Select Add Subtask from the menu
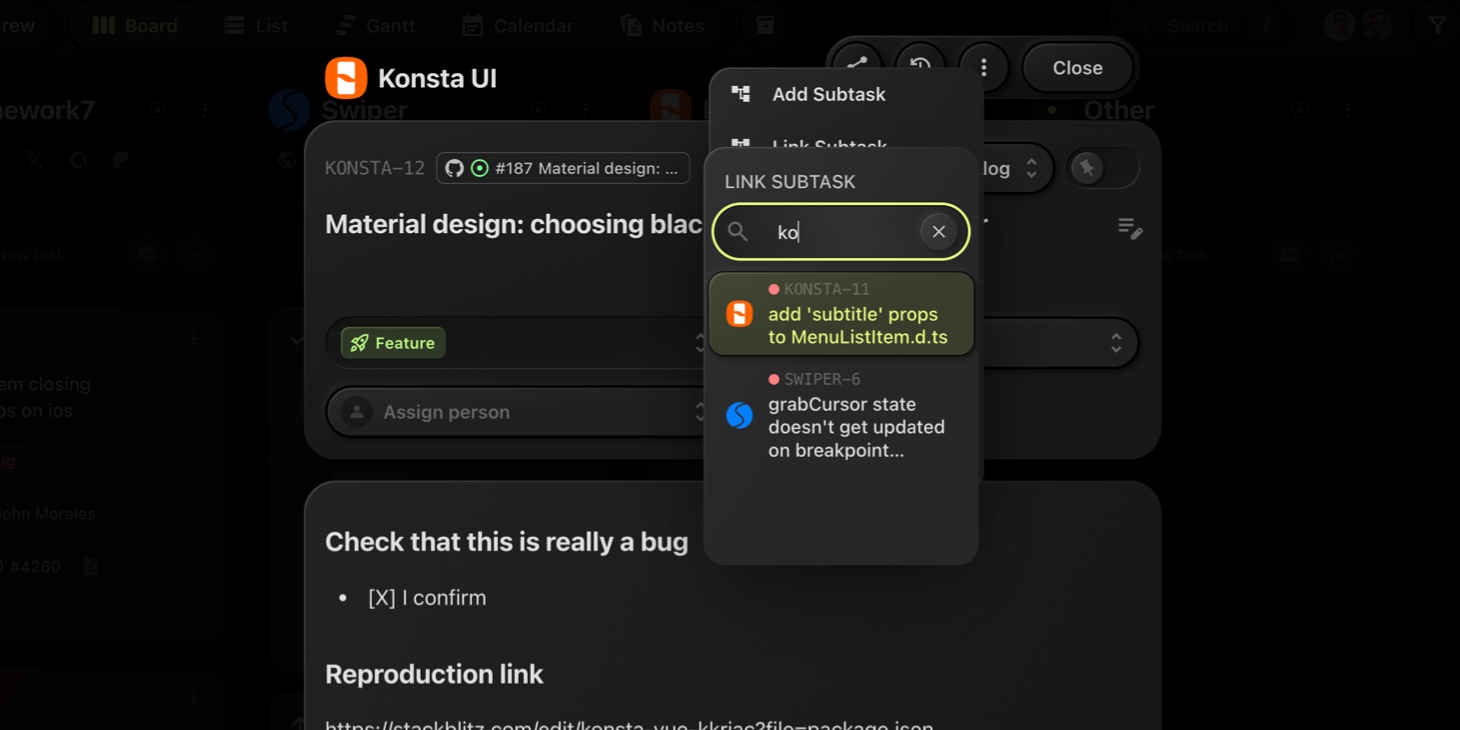The width and height of the screenshot is (1460, 730). coord(828,94)
